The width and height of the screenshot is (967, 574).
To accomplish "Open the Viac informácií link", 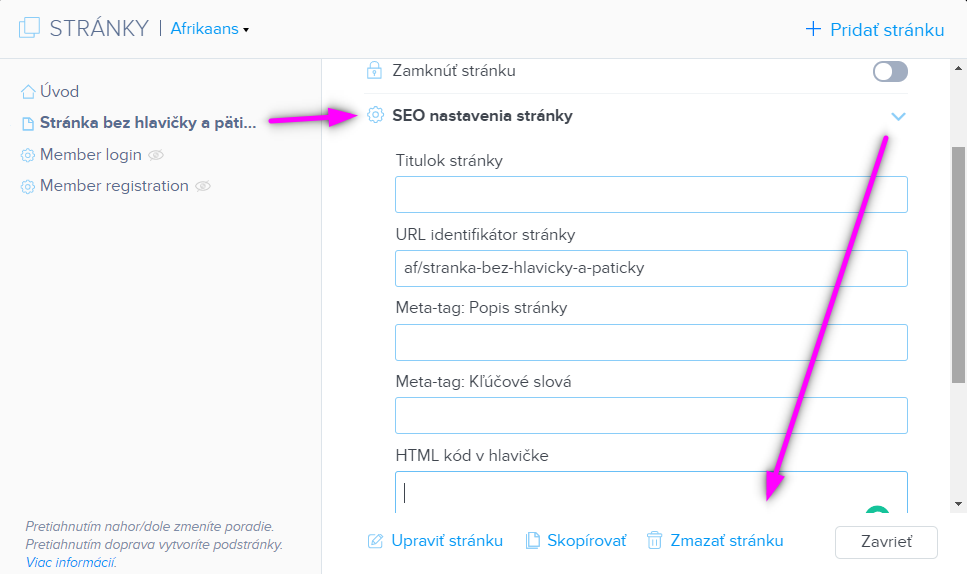I will point(71,562).
